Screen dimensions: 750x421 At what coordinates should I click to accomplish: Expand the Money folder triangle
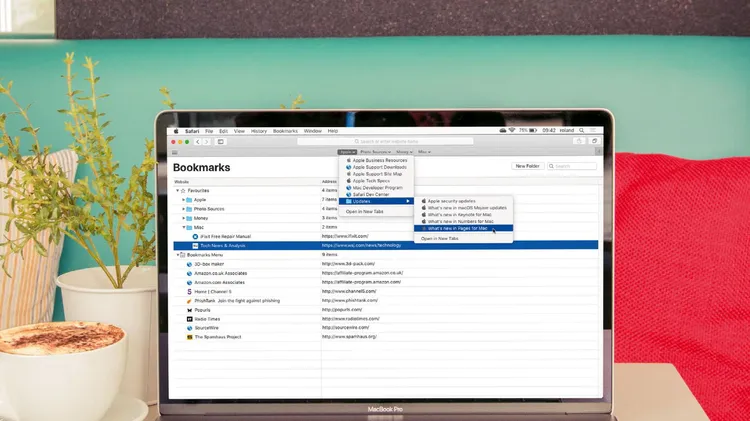pos(183,218)
